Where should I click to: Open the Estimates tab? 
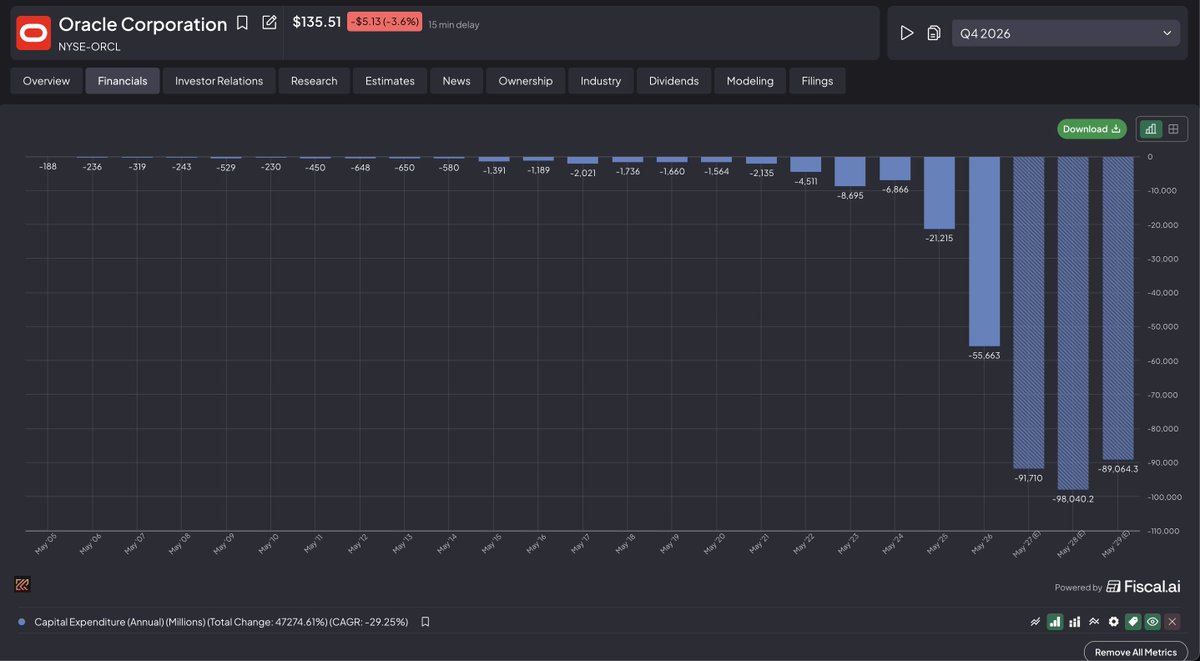coord(390,81)
